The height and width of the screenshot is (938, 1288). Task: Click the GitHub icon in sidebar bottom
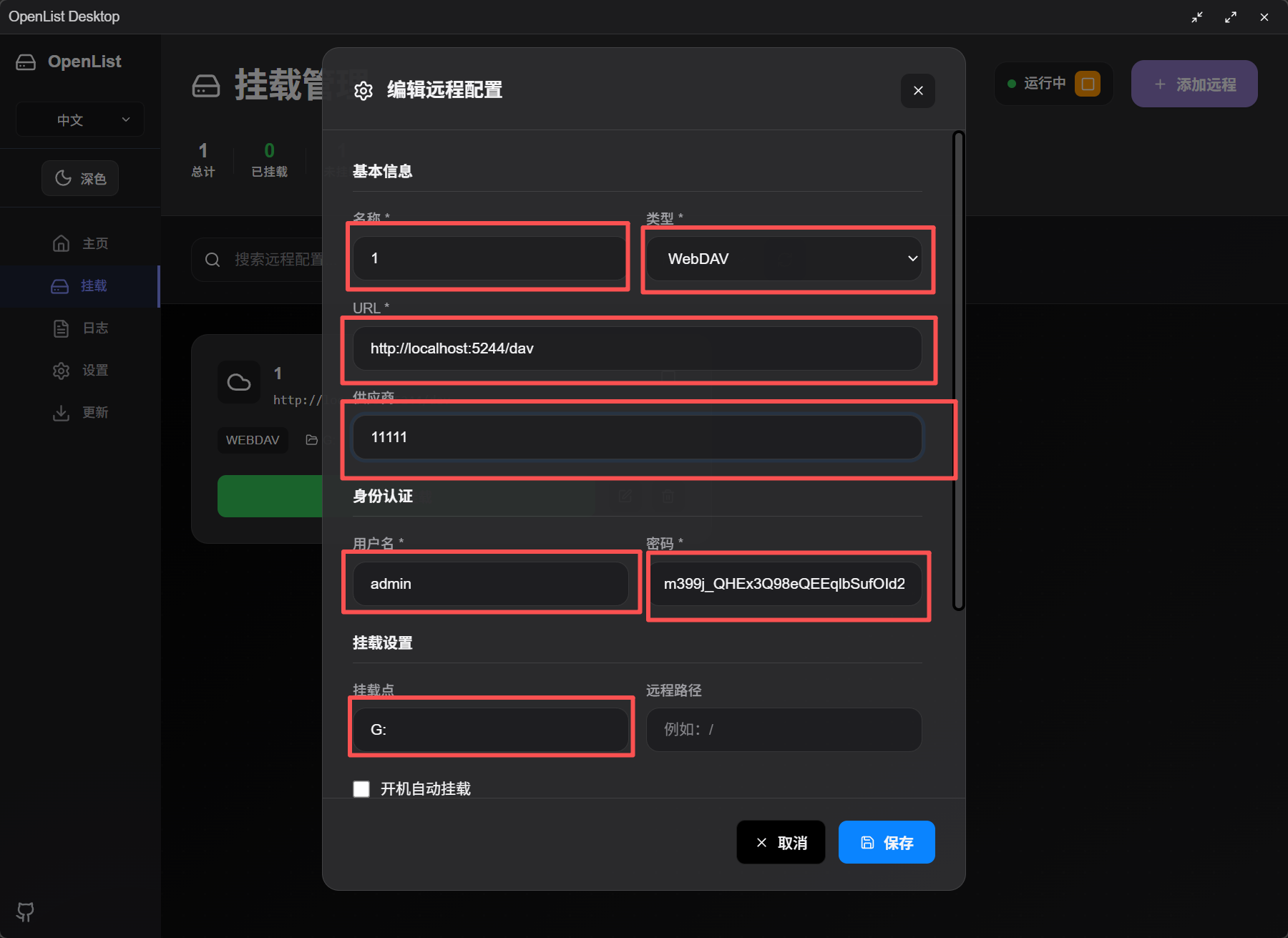click(25, 912)
